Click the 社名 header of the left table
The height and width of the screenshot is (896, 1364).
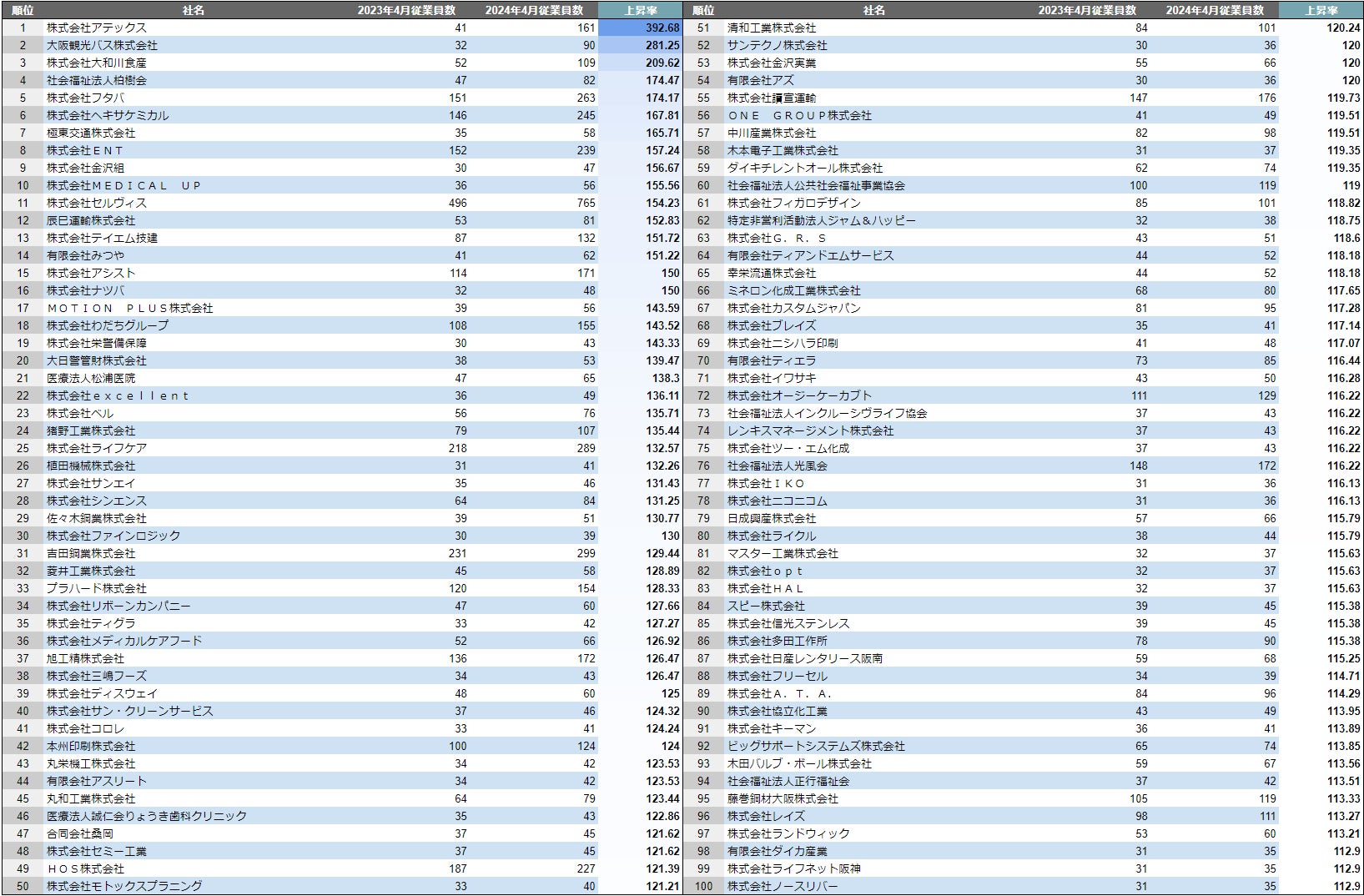(x=193, y=10)
